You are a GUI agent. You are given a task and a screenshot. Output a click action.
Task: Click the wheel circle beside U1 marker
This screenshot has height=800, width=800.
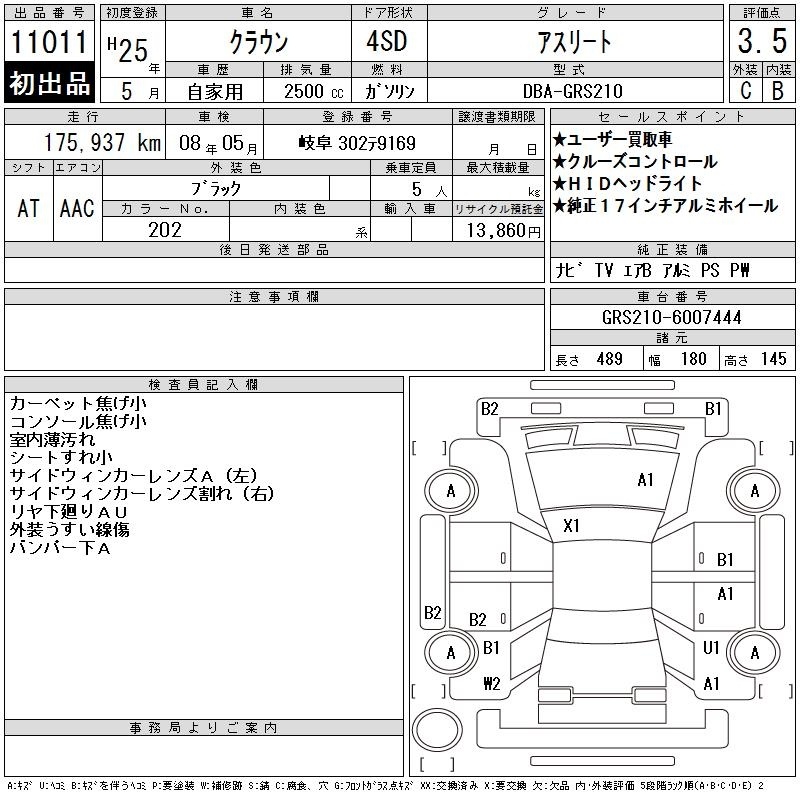click(x=754, y=653)
